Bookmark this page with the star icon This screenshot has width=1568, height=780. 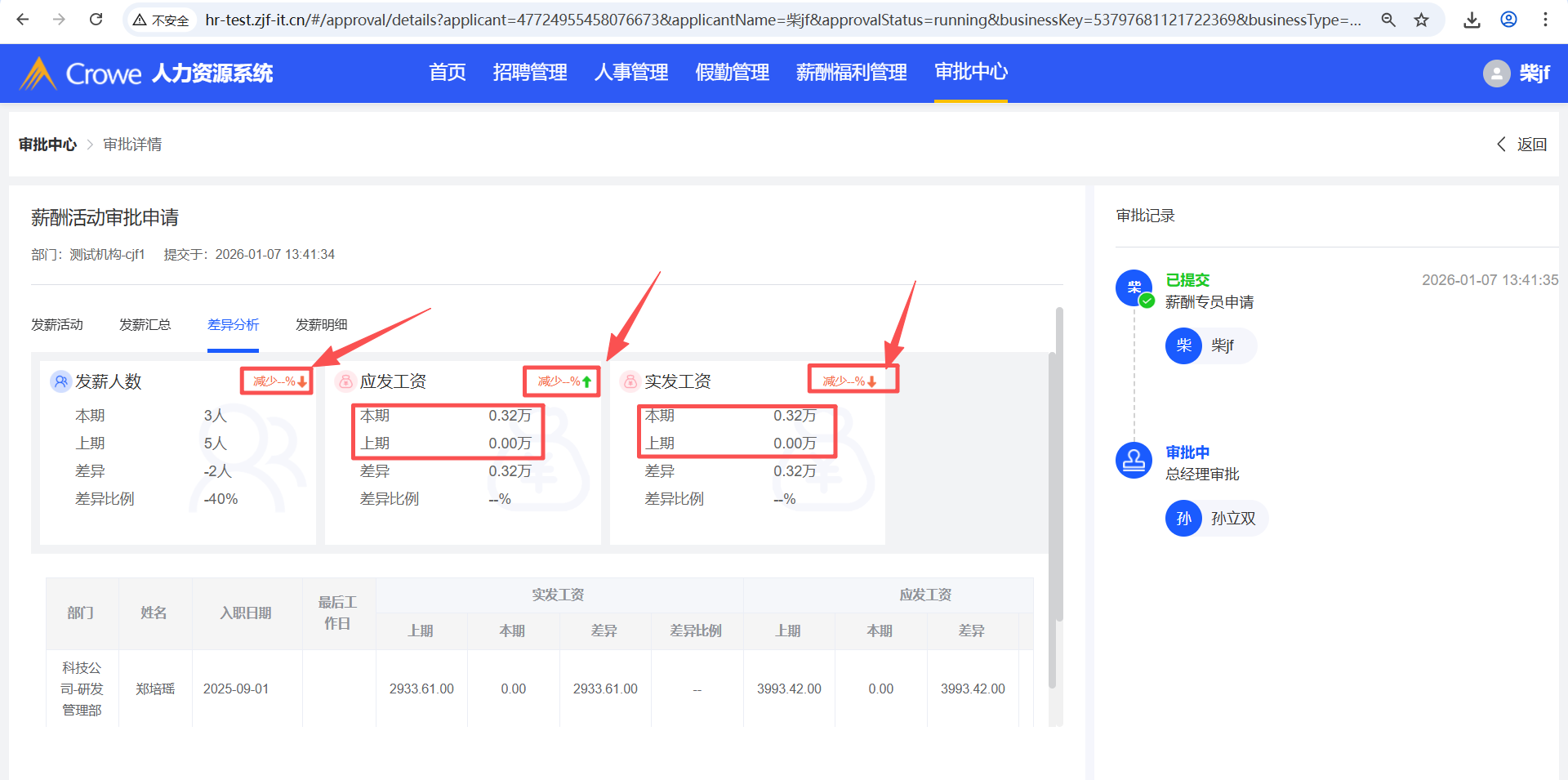(1422, 20)
